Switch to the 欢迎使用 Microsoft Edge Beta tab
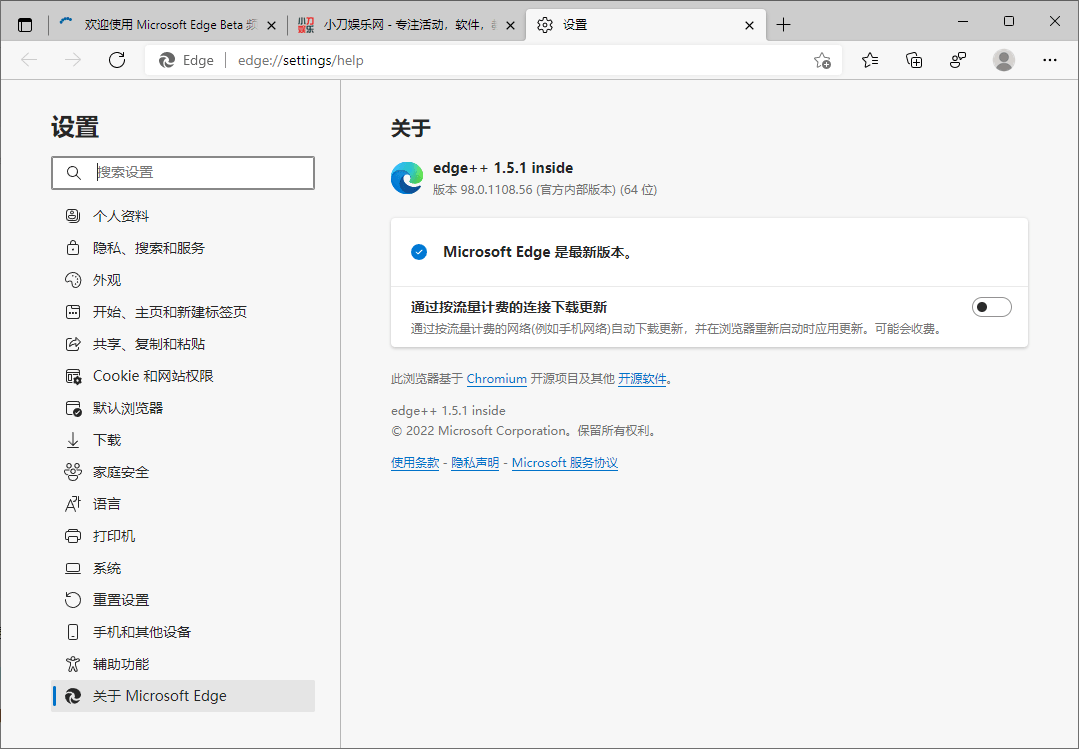Screen dimensions: 1079x749 (166, 25)
